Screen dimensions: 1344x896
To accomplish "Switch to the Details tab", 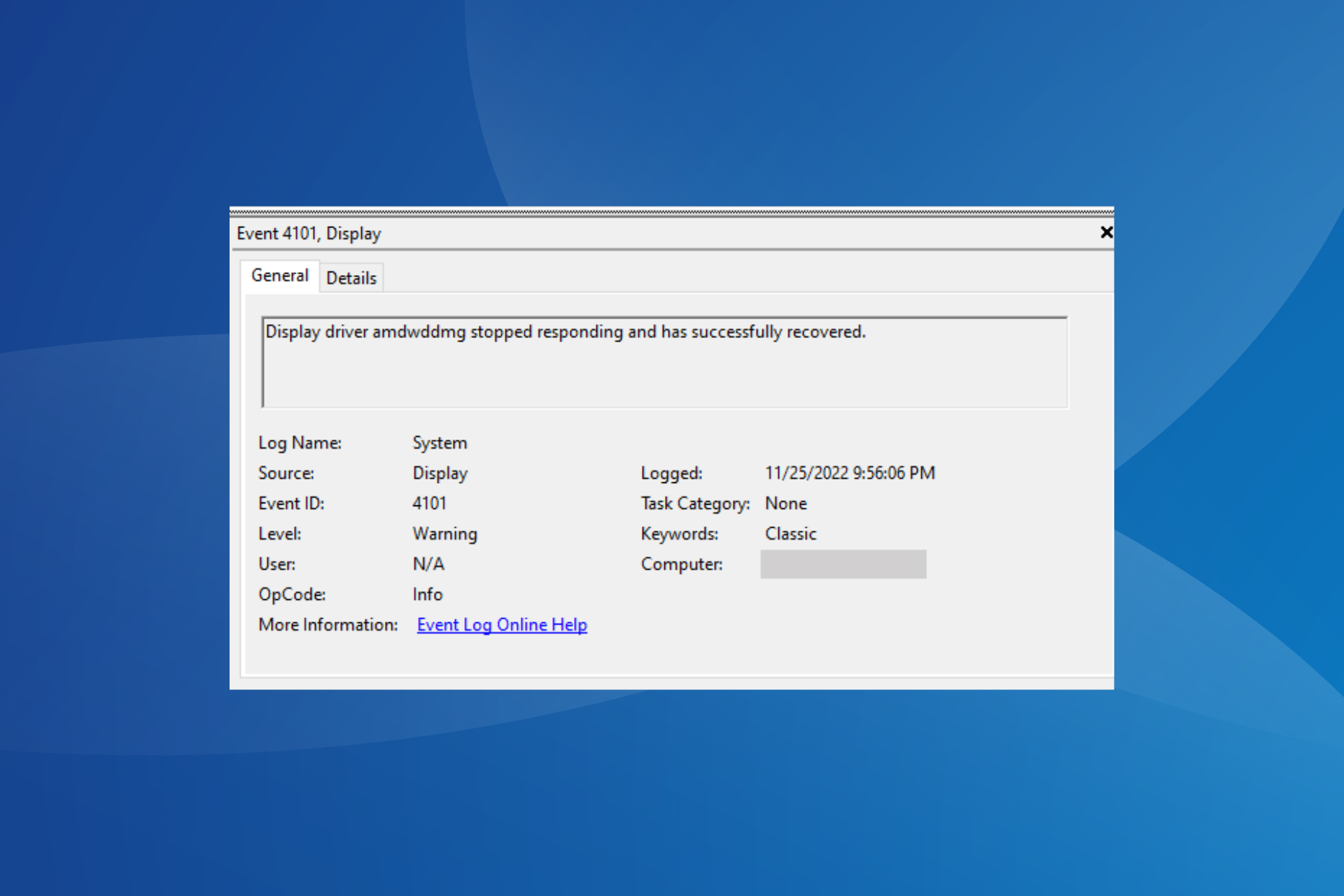I will (x=351, y=278).
